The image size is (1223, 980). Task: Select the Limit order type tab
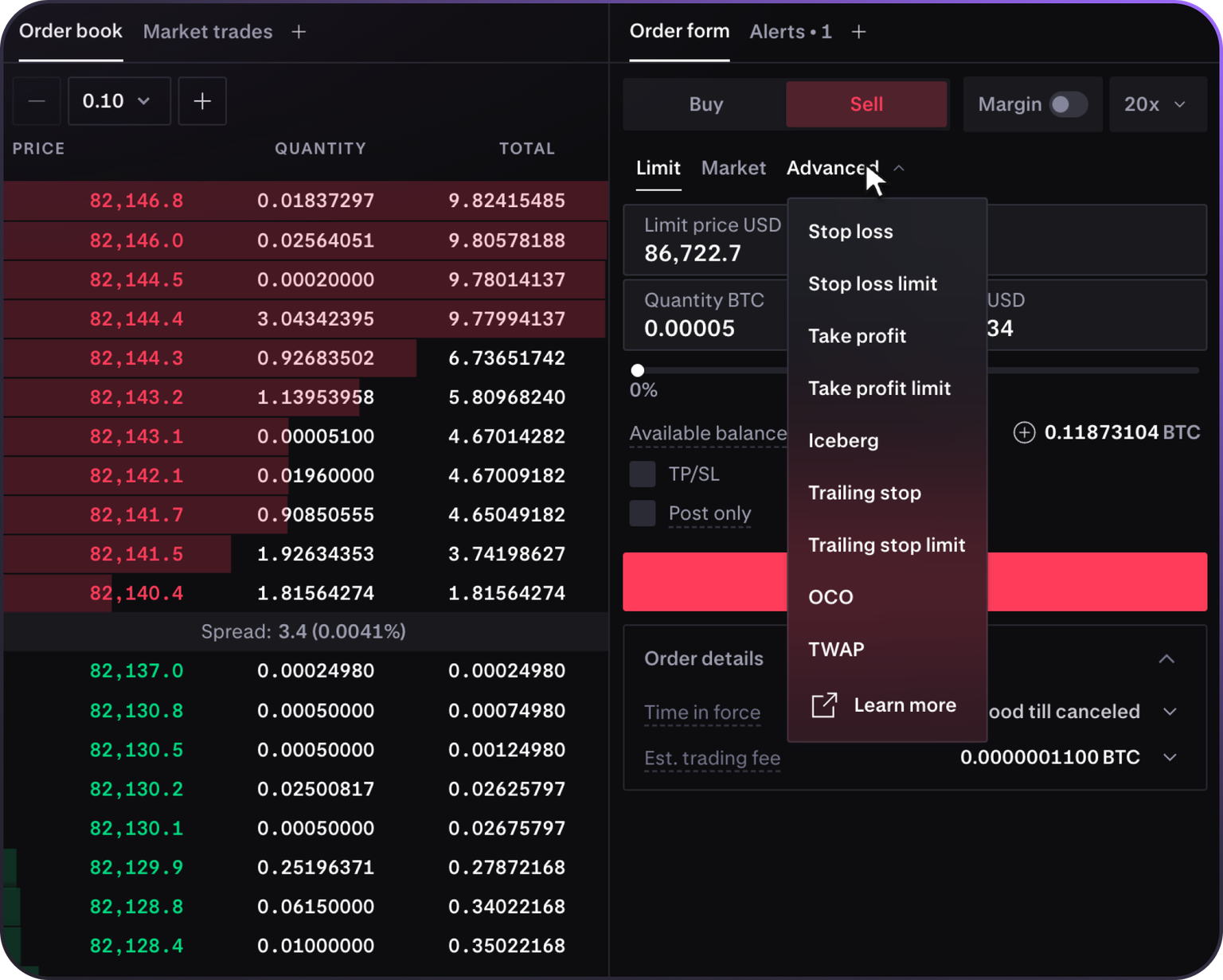pyautogui.click(x=658, y=168)
